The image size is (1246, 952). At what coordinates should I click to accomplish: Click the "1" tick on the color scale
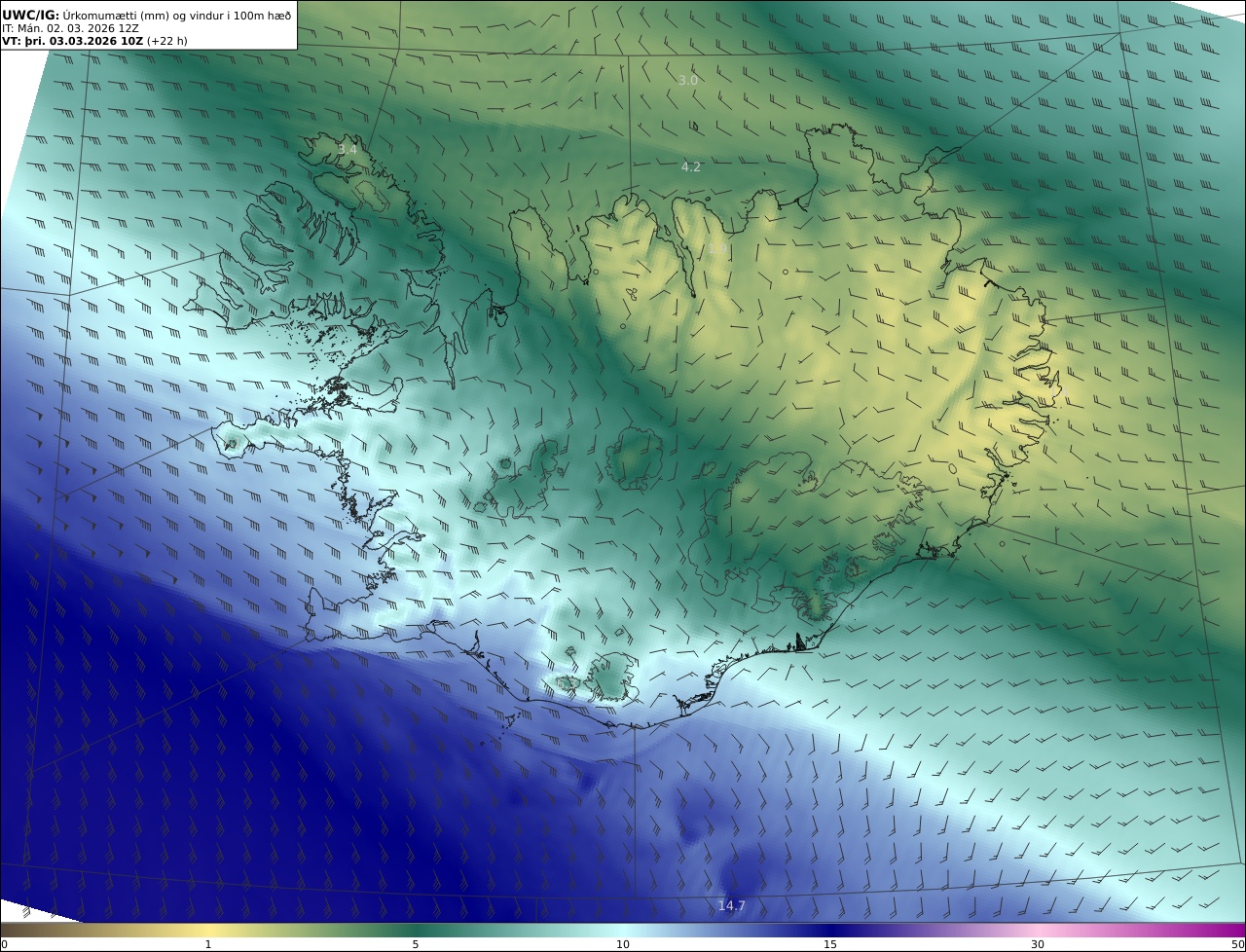208,944
